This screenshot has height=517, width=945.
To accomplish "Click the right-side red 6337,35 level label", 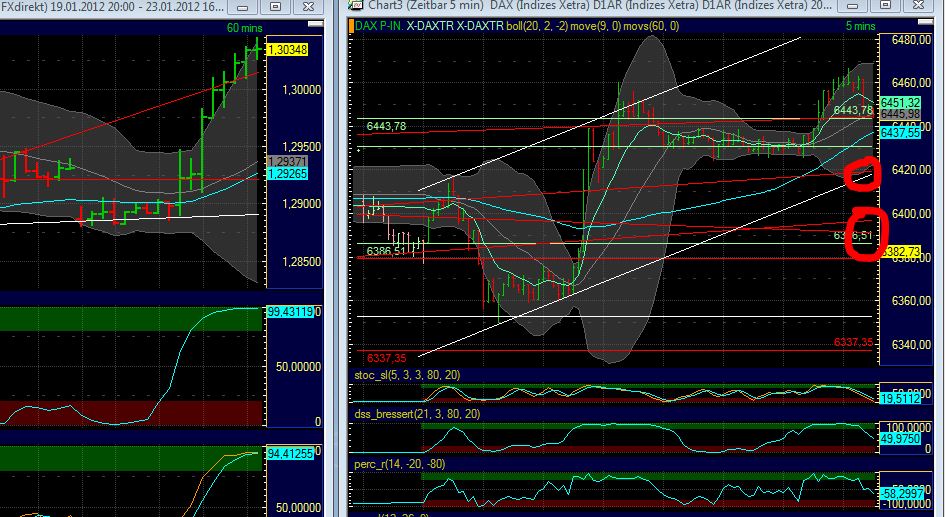I will click(853, 342).
